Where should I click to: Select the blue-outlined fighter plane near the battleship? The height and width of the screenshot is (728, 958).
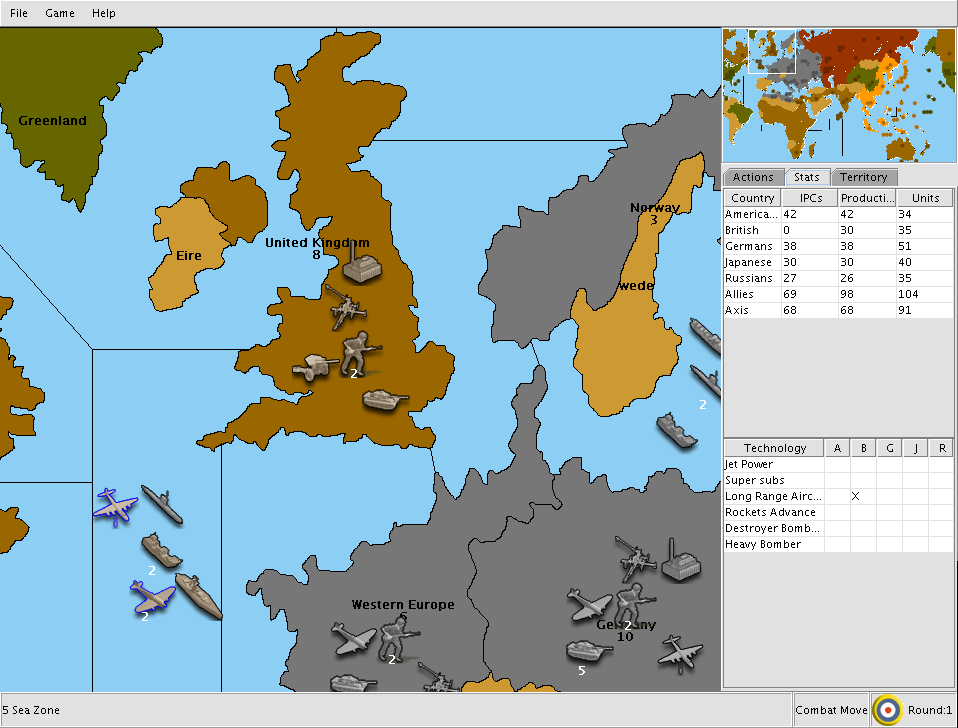(x=152, y=596)
